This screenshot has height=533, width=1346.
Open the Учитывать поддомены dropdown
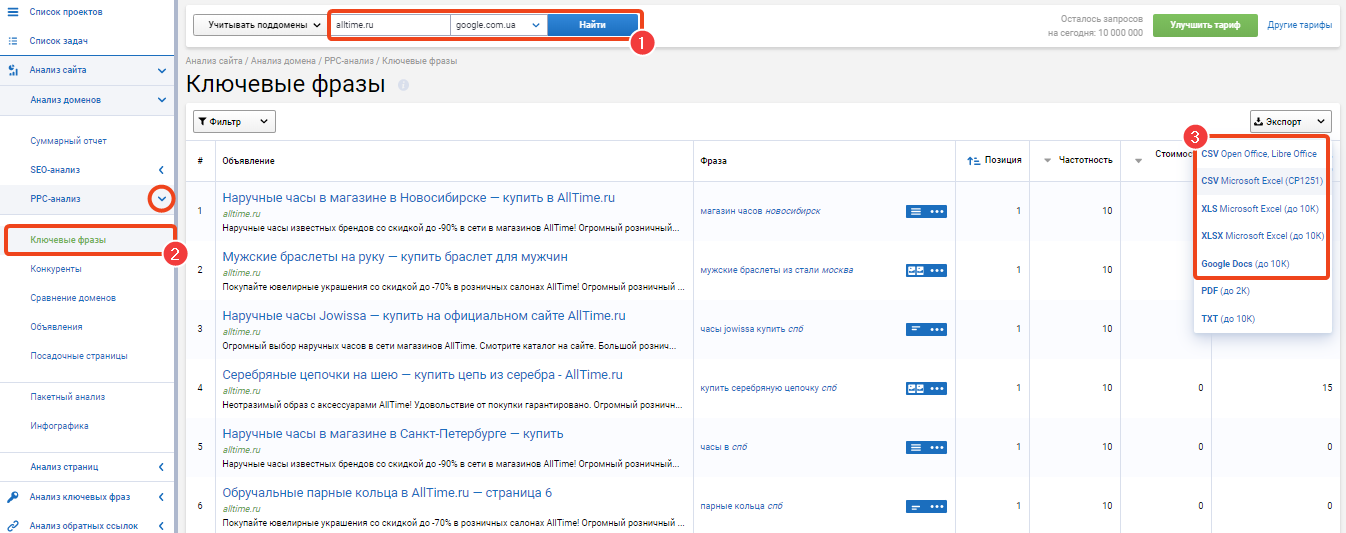(x=259, y=24)
